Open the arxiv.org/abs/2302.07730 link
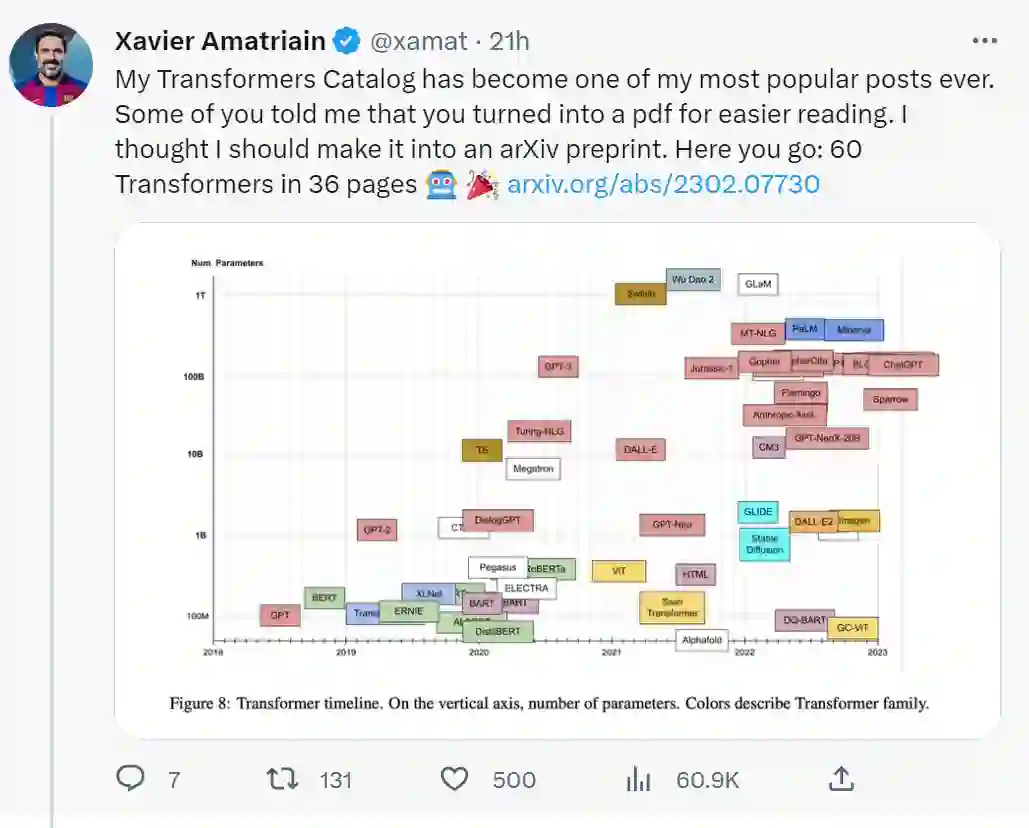This screenshot has width=1029, height=828. click(663, 184)
